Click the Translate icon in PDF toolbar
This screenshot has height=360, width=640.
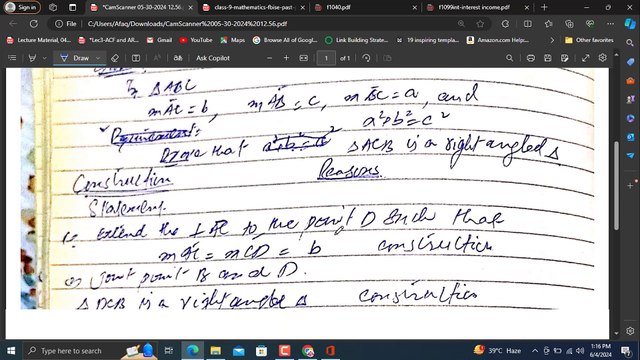click(178, 58)
